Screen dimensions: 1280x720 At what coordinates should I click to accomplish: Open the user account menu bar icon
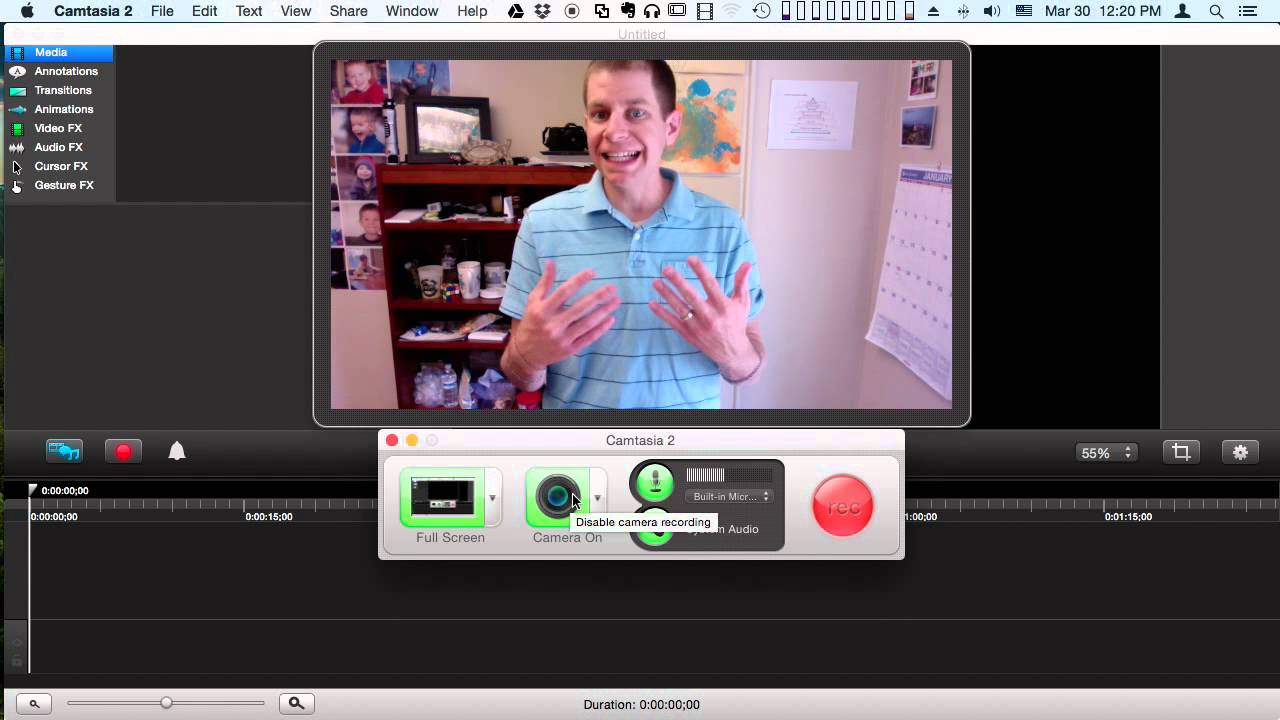coord(1184,11)
